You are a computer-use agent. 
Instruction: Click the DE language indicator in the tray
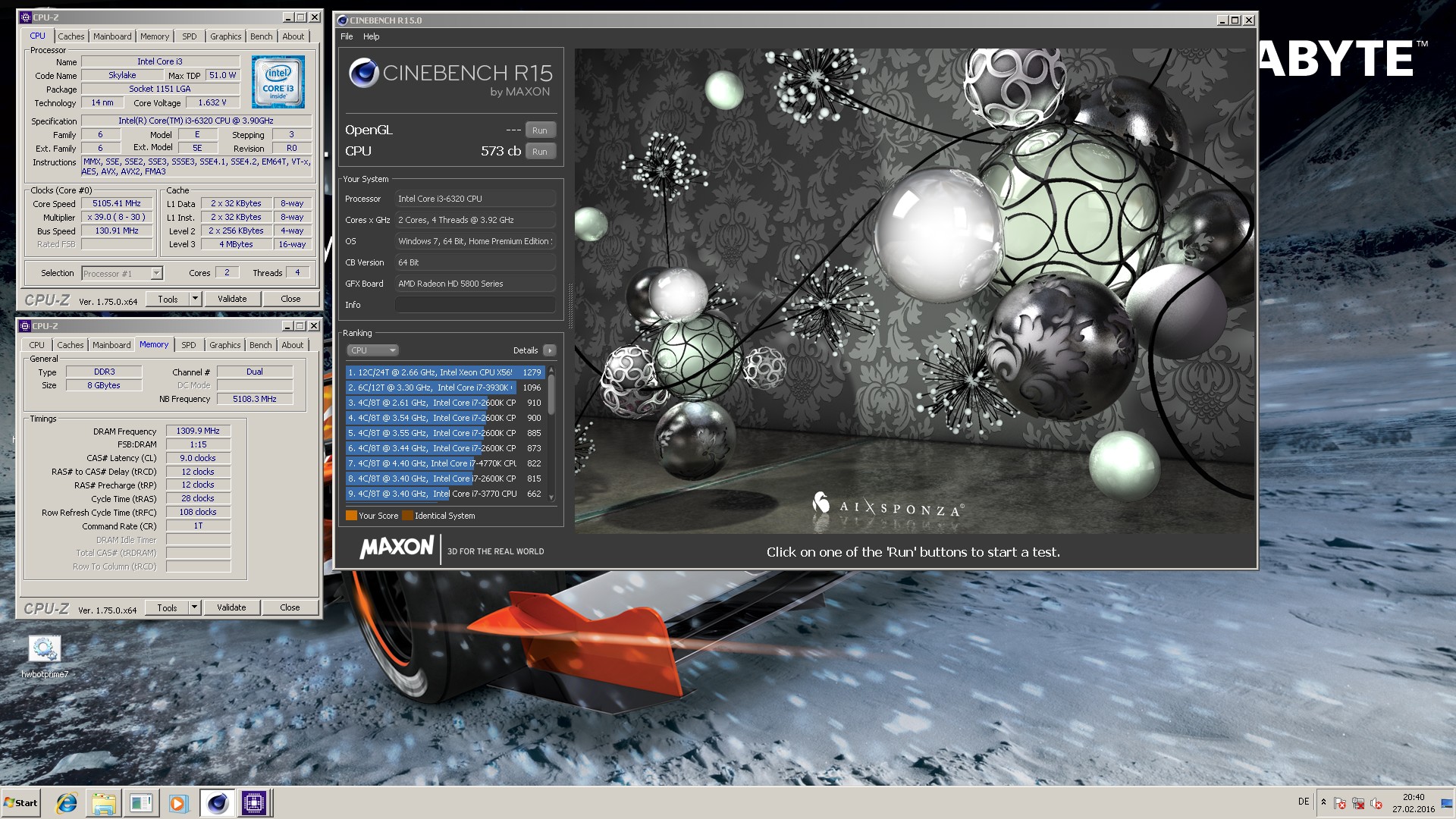tap(1304, 802)
